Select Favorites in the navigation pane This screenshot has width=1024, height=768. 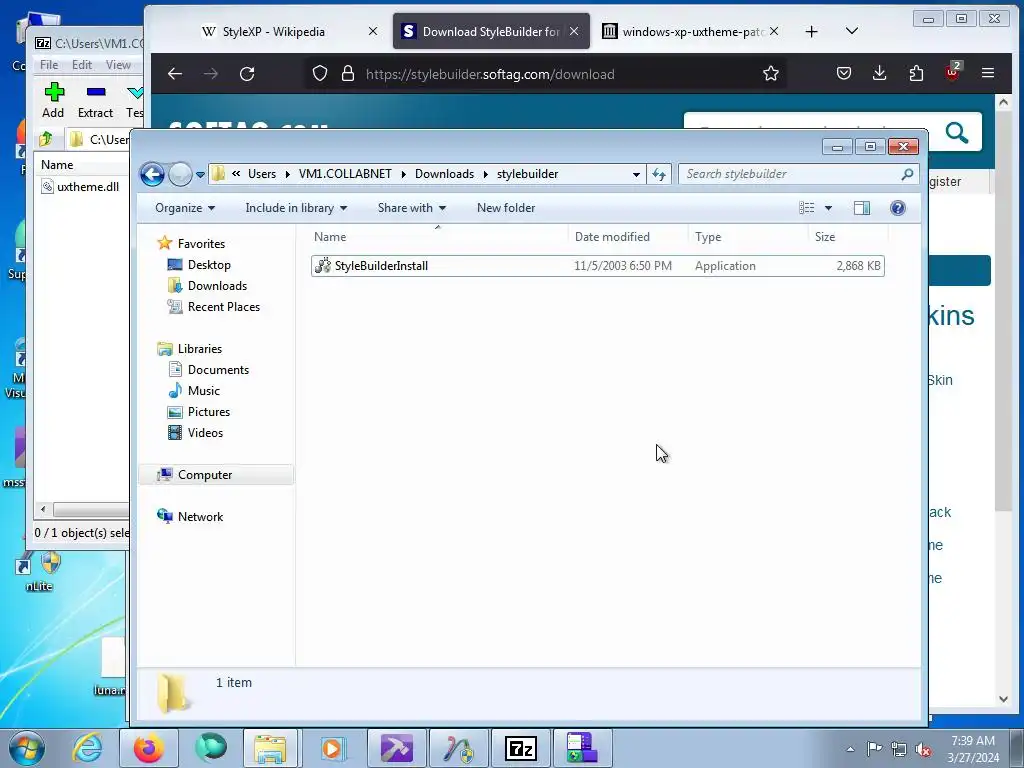(201, 244)
